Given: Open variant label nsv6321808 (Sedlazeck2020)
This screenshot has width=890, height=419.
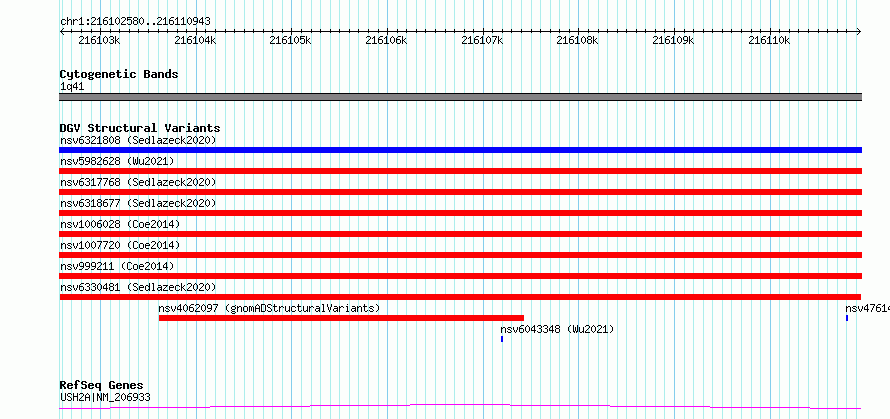Looking at the screenshot, I should tap(138, 140).
